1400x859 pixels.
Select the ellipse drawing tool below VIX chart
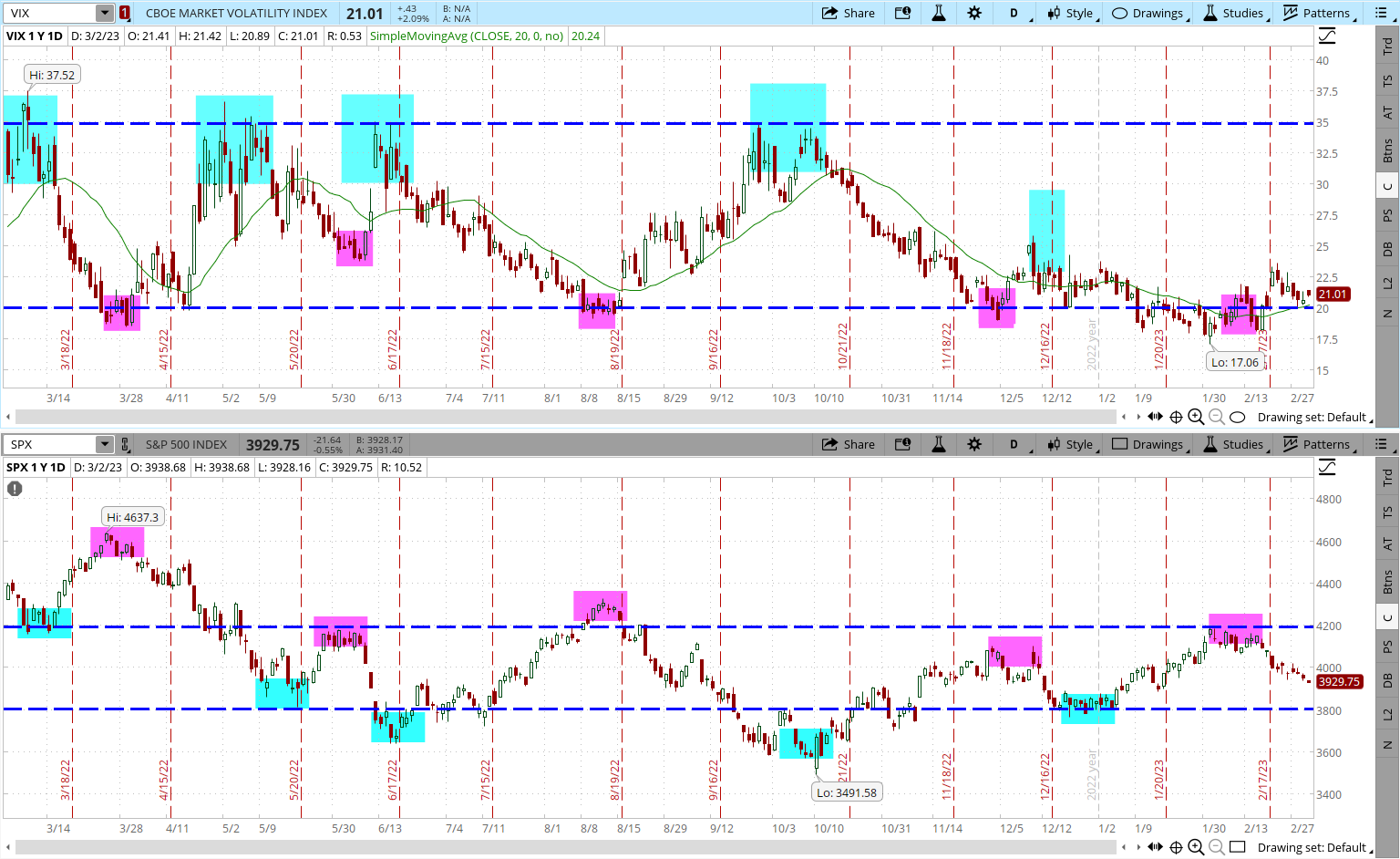1237,417
